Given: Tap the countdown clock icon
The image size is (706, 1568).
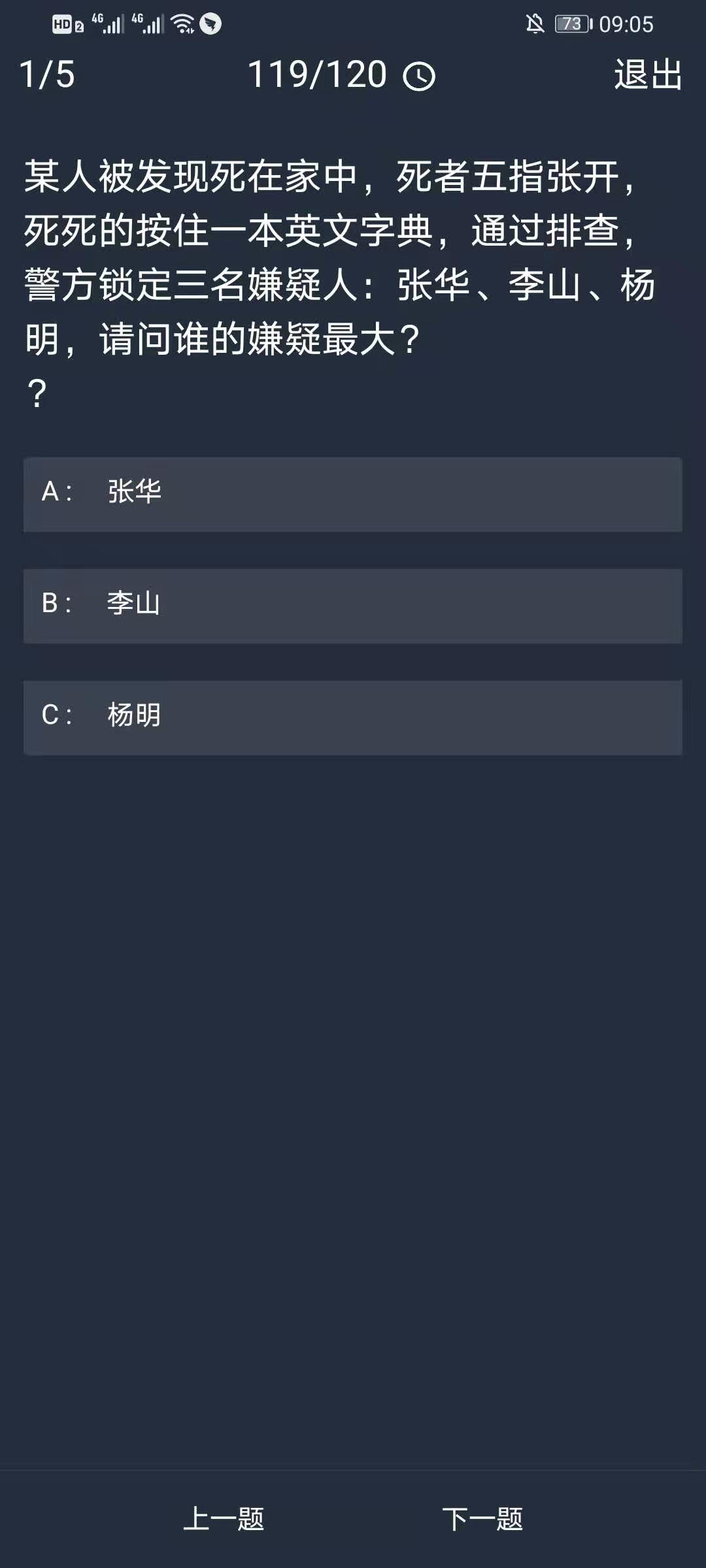Looking at the screenshot, I should point(419,76).
